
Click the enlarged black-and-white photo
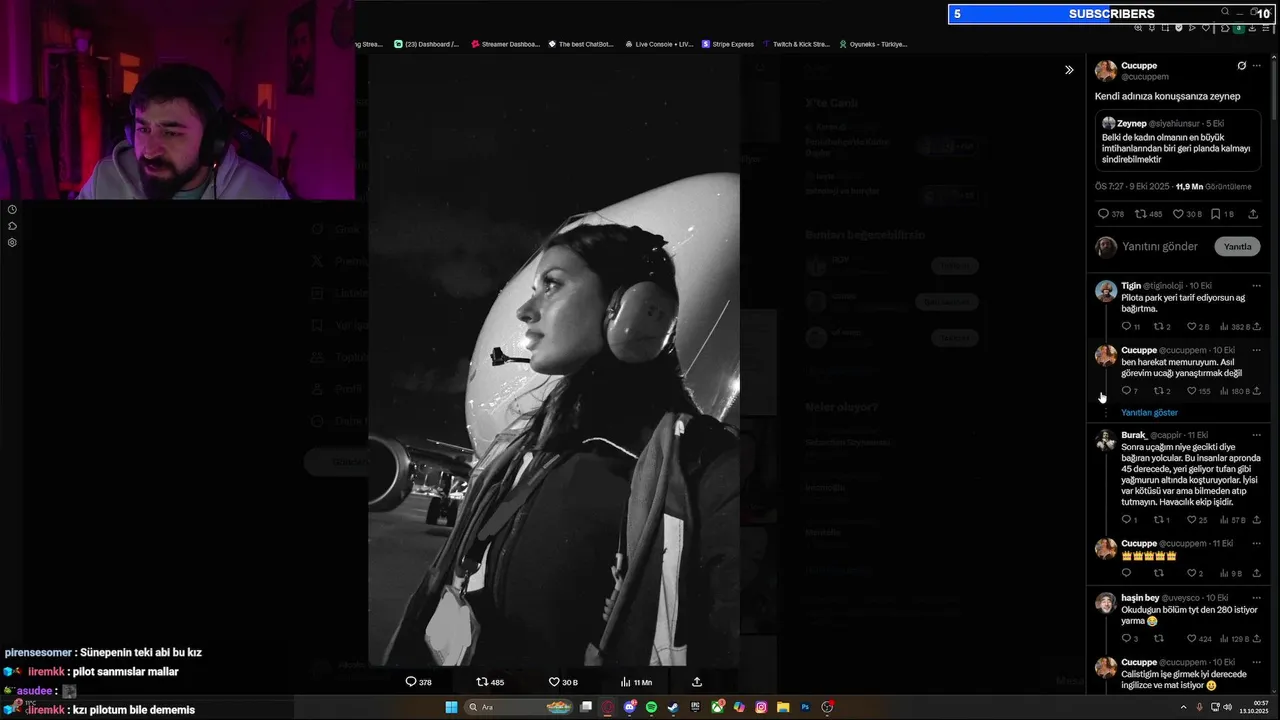[x=554, y=360]
